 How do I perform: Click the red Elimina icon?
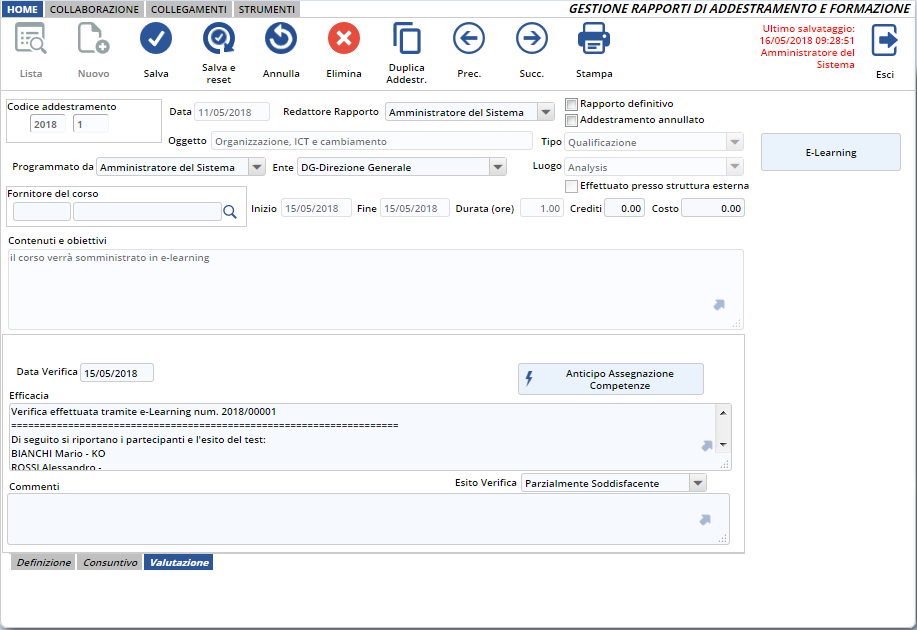point(344,40)
